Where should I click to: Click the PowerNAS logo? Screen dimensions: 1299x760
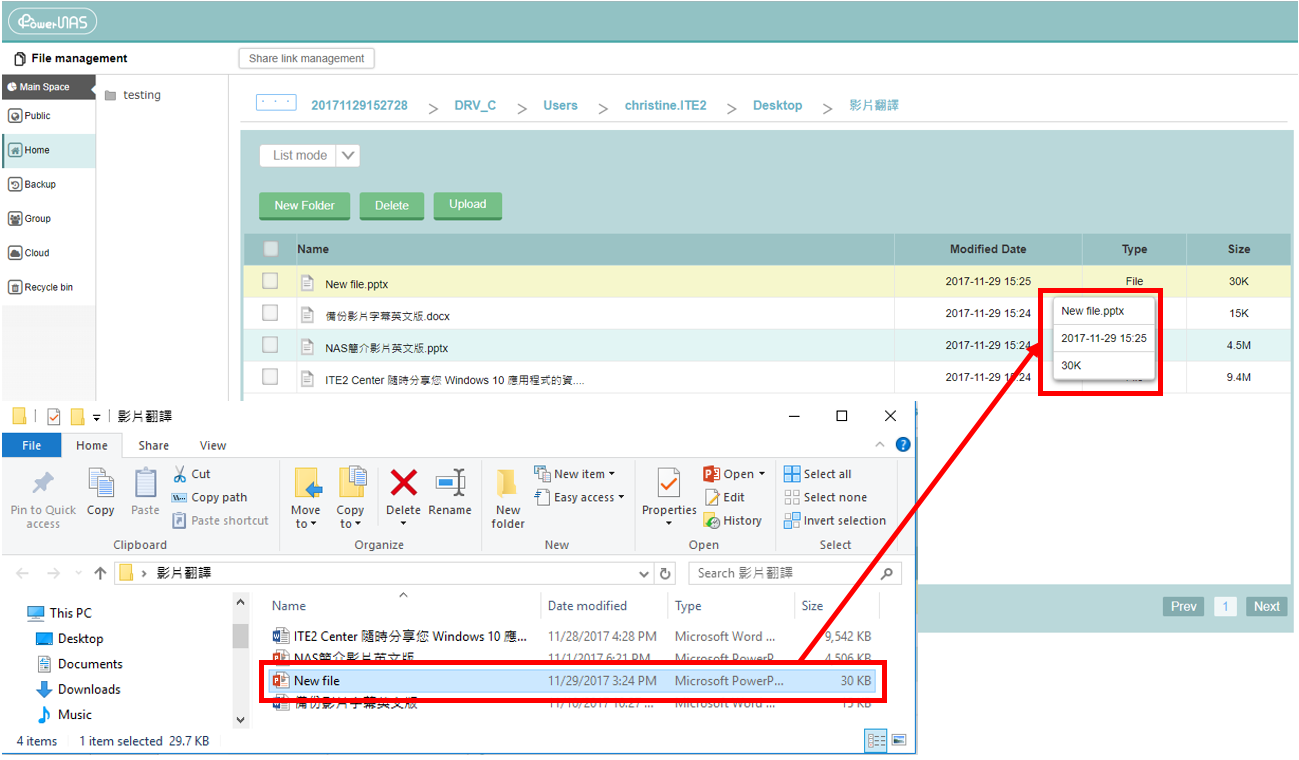pyautogui.click(x=52, y=21)
